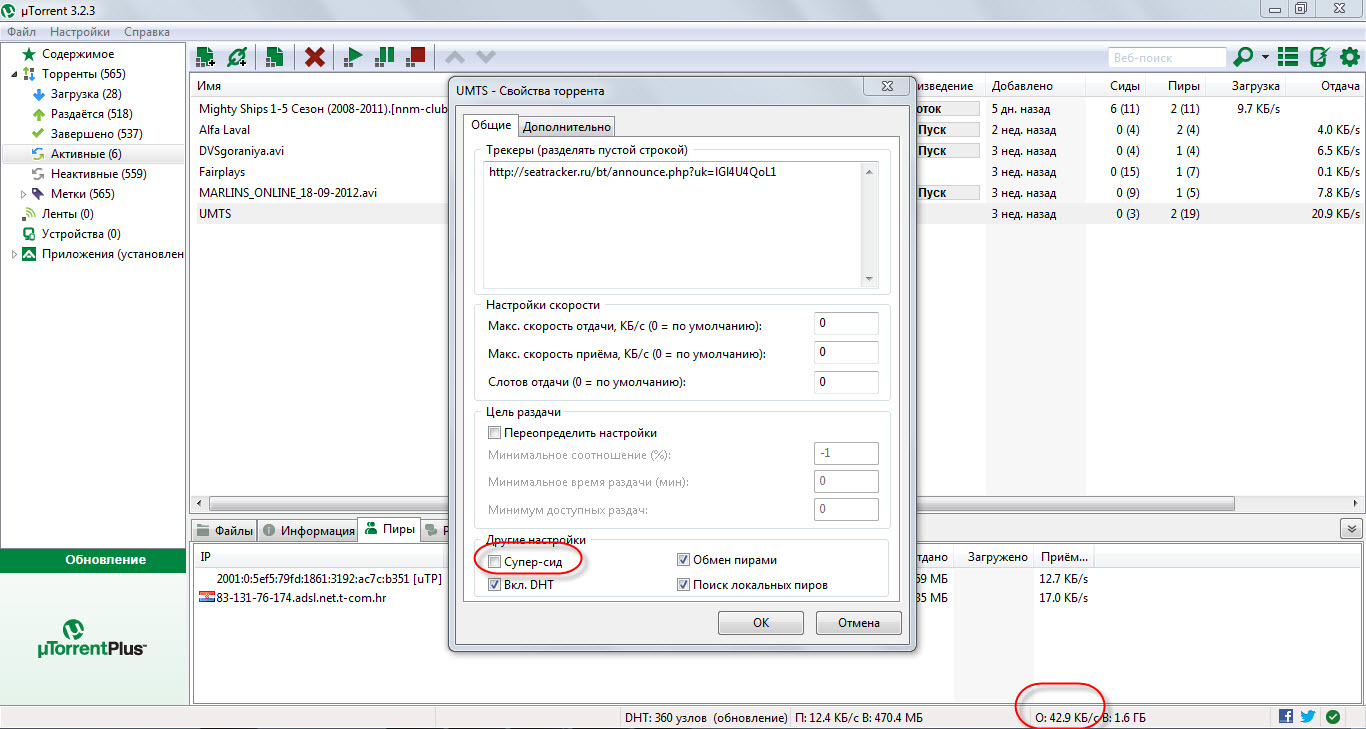Viewport: 1366px width, 729px height.
Task: Expand the Метки (565) tree node
Action: 25,194
